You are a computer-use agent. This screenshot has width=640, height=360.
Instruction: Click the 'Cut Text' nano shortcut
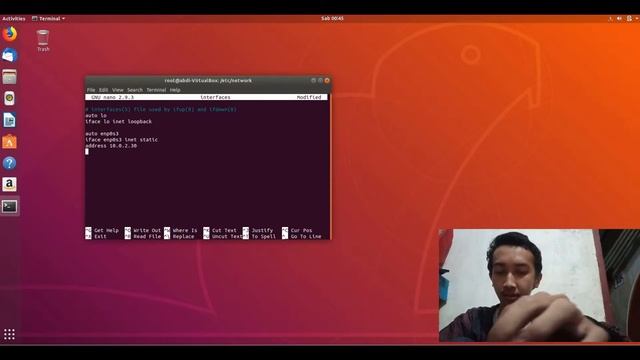220,231
